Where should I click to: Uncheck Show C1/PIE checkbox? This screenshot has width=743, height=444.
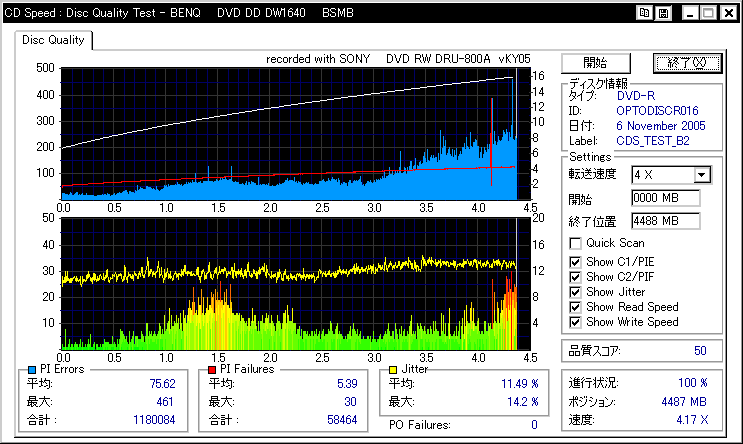pyautogui.click(x=575, y=262)
